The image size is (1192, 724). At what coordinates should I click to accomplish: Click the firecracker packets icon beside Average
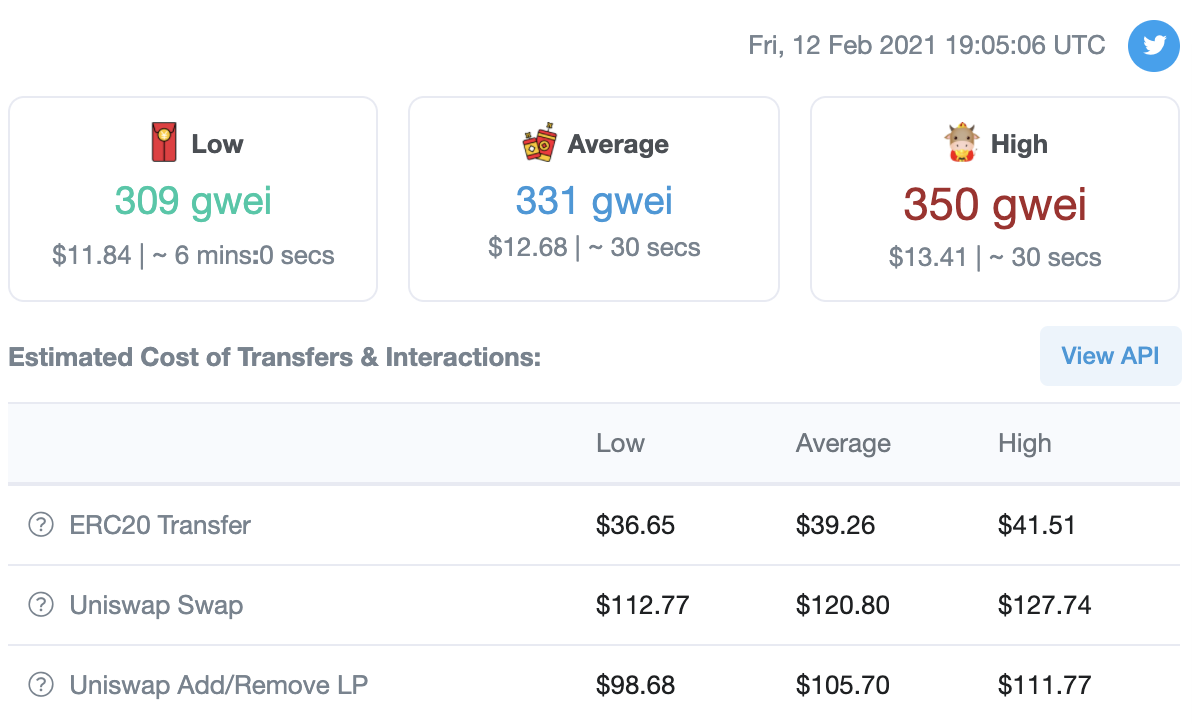(540, 142)
